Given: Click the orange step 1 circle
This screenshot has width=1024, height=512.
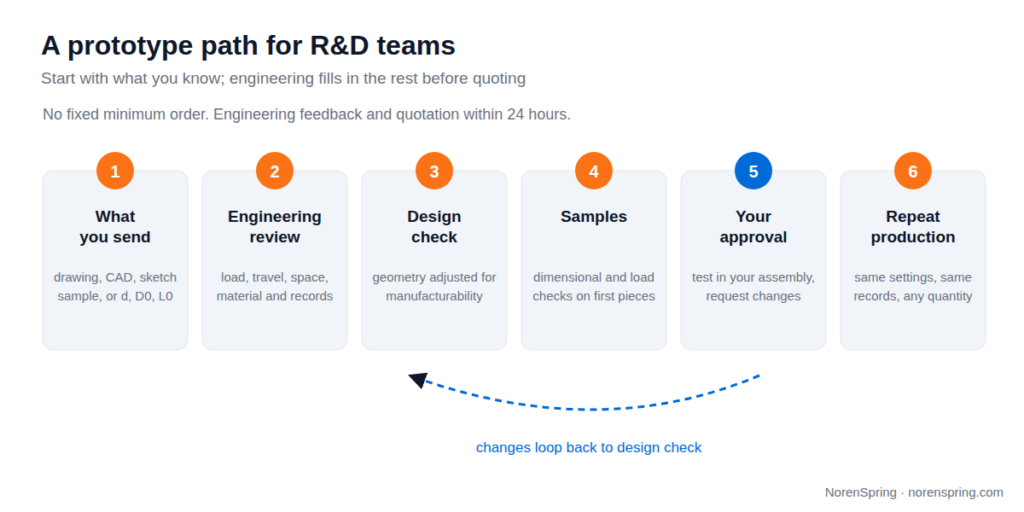Looking at the screenshot, I should point(115,171).
